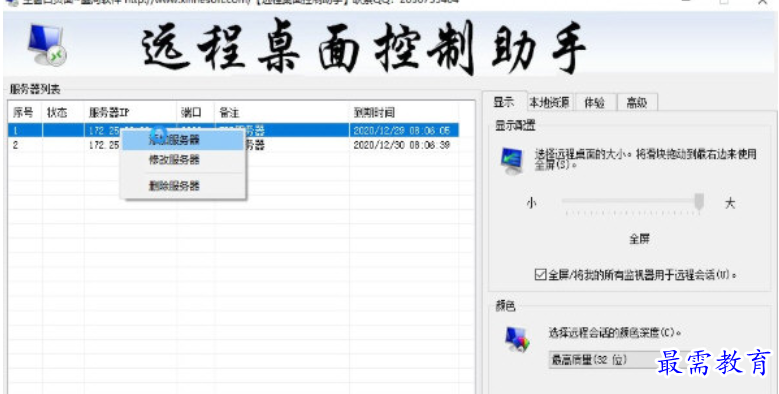The height and width of the screenshot is (394, 779).
Task: Choose 修改服务器 from the context menu
Action: tap(183, 160)
